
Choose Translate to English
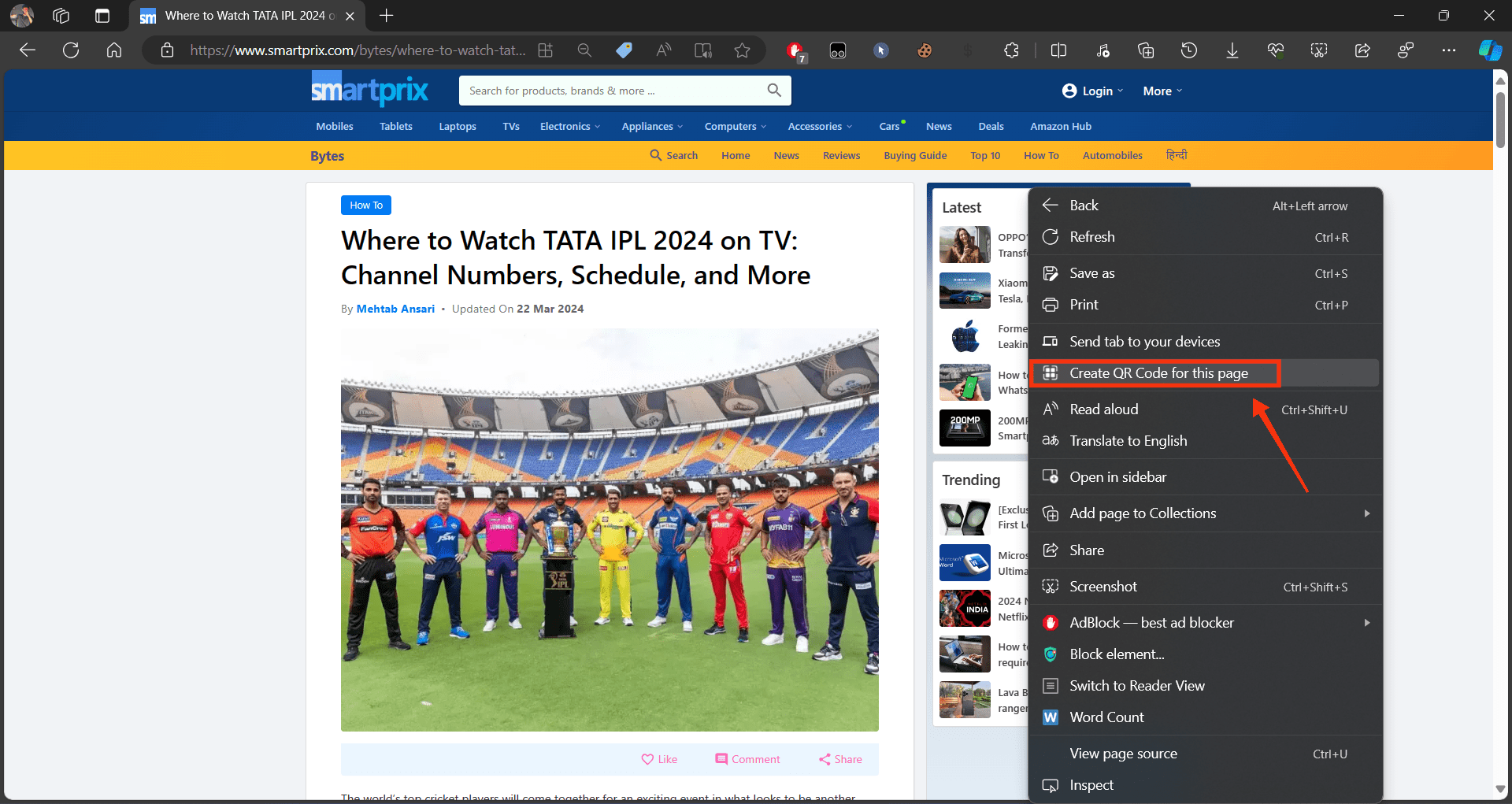pyautogui.click(x=1205, y=441)
